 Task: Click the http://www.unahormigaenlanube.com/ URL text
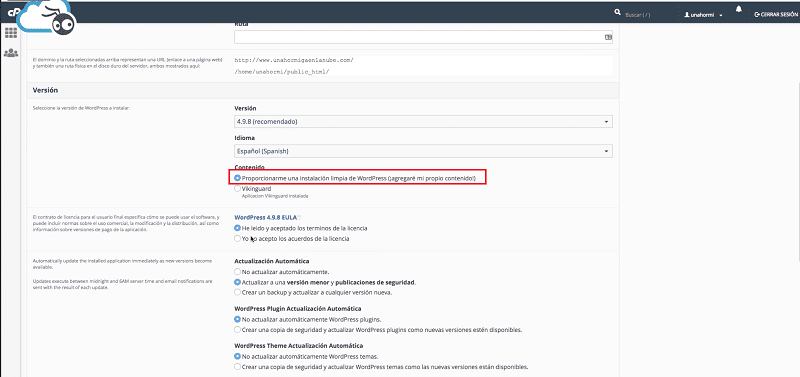(x=294, y=60)
